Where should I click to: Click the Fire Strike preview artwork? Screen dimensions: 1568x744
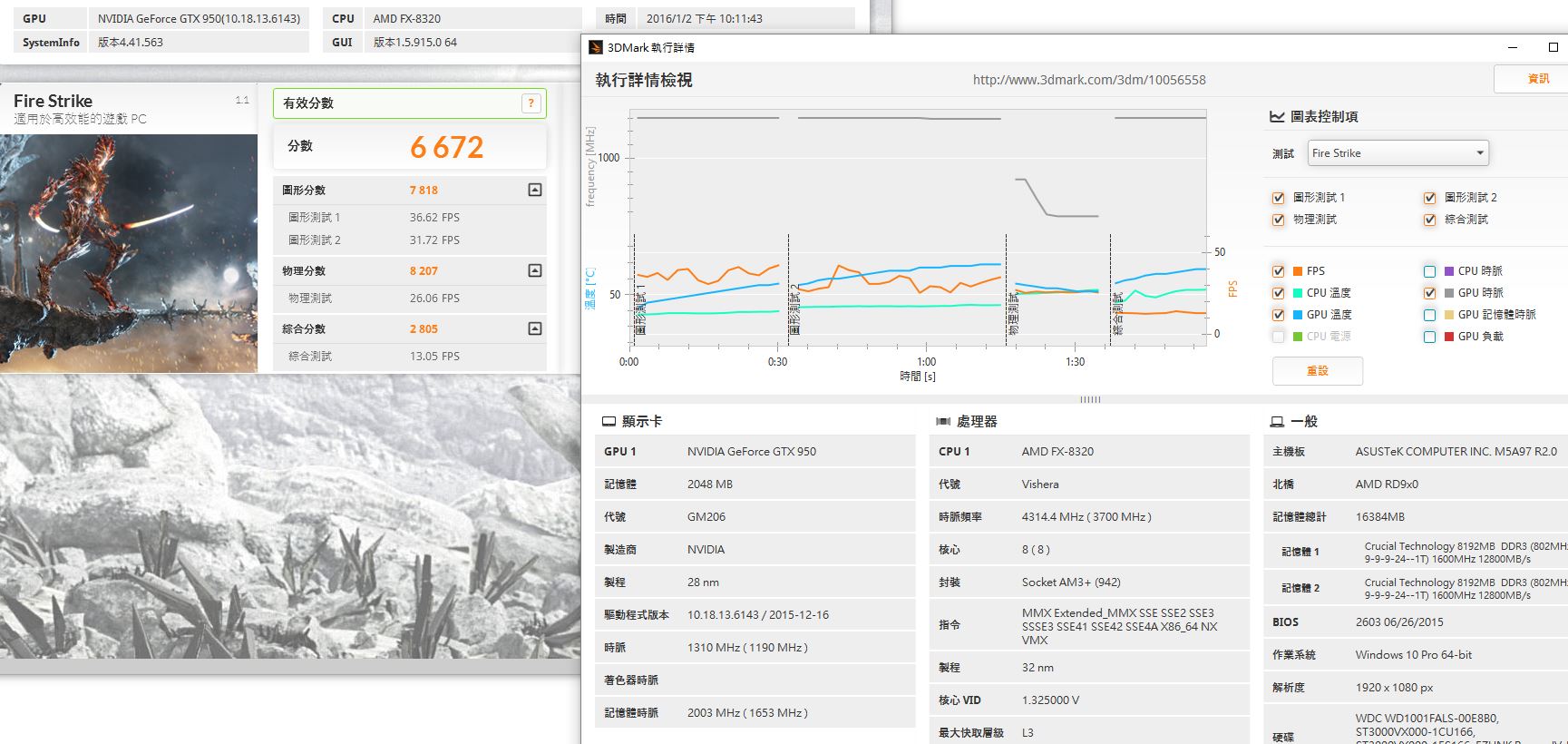click(129, 253)
